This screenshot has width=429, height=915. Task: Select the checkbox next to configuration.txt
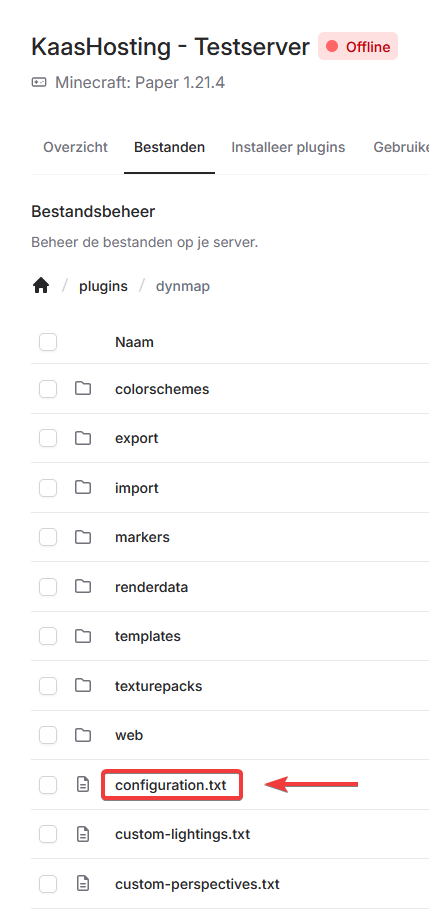[48, 785]
